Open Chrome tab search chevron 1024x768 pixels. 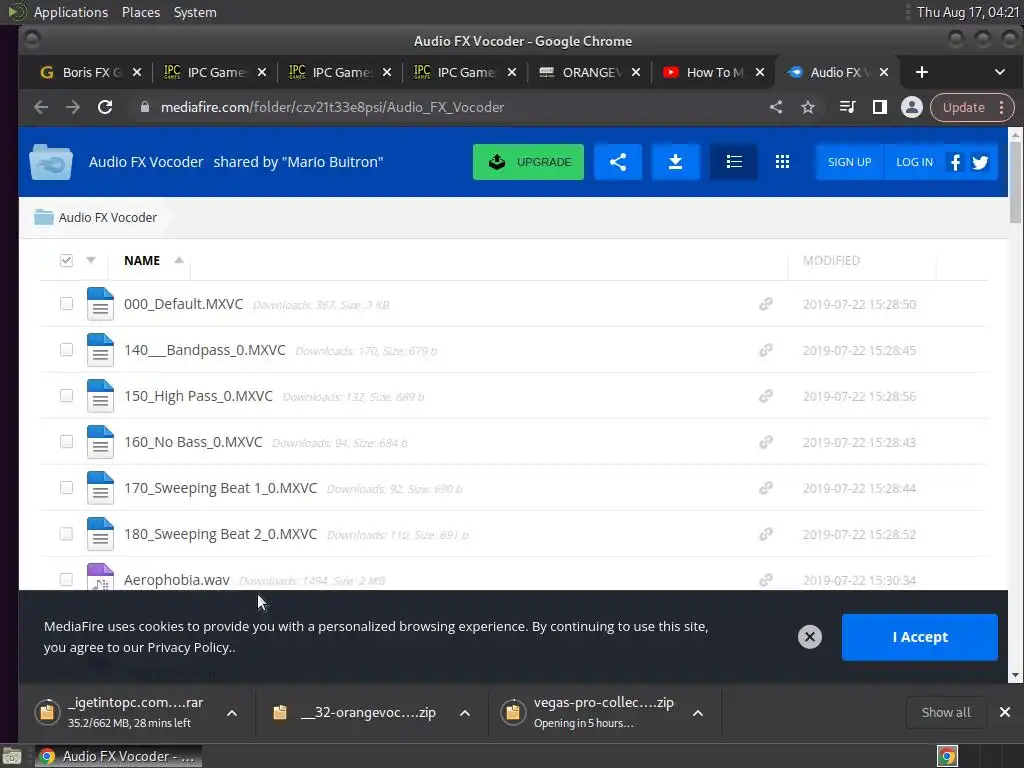pos(999,72)
